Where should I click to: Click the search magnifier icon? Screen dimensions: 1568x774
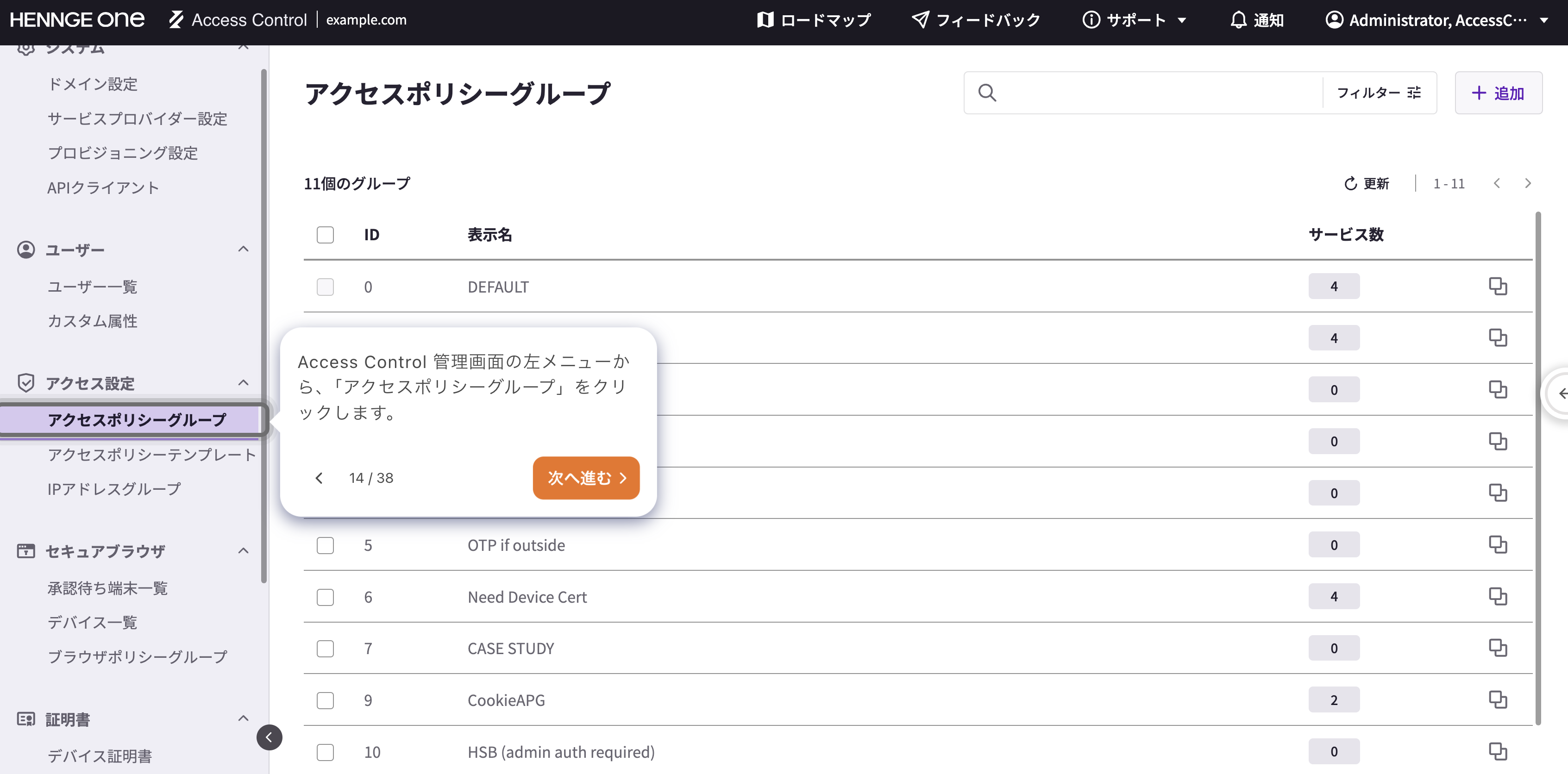pos(987,93)
